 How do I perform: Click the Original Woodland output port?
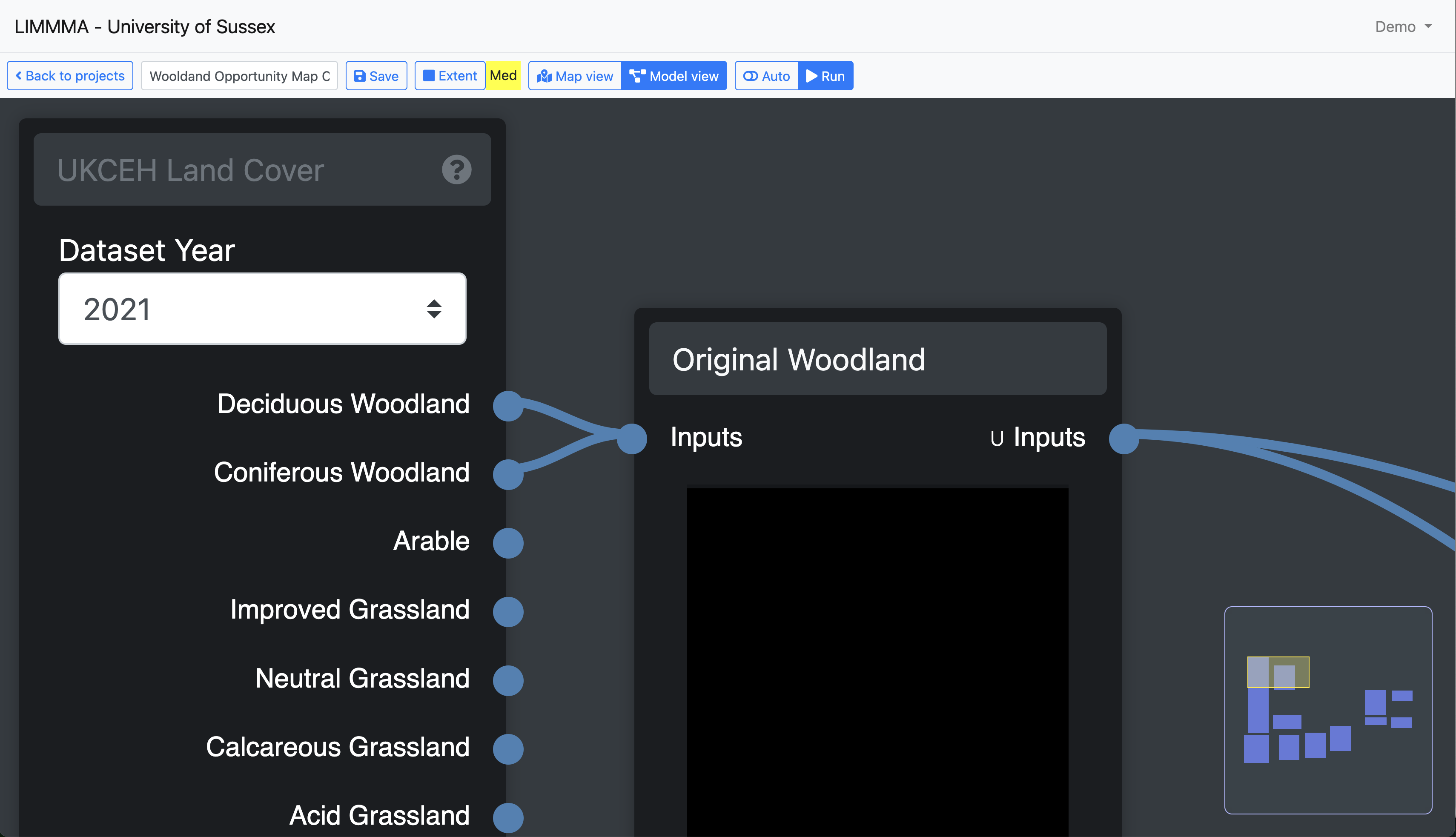[x=1124, y=439]
